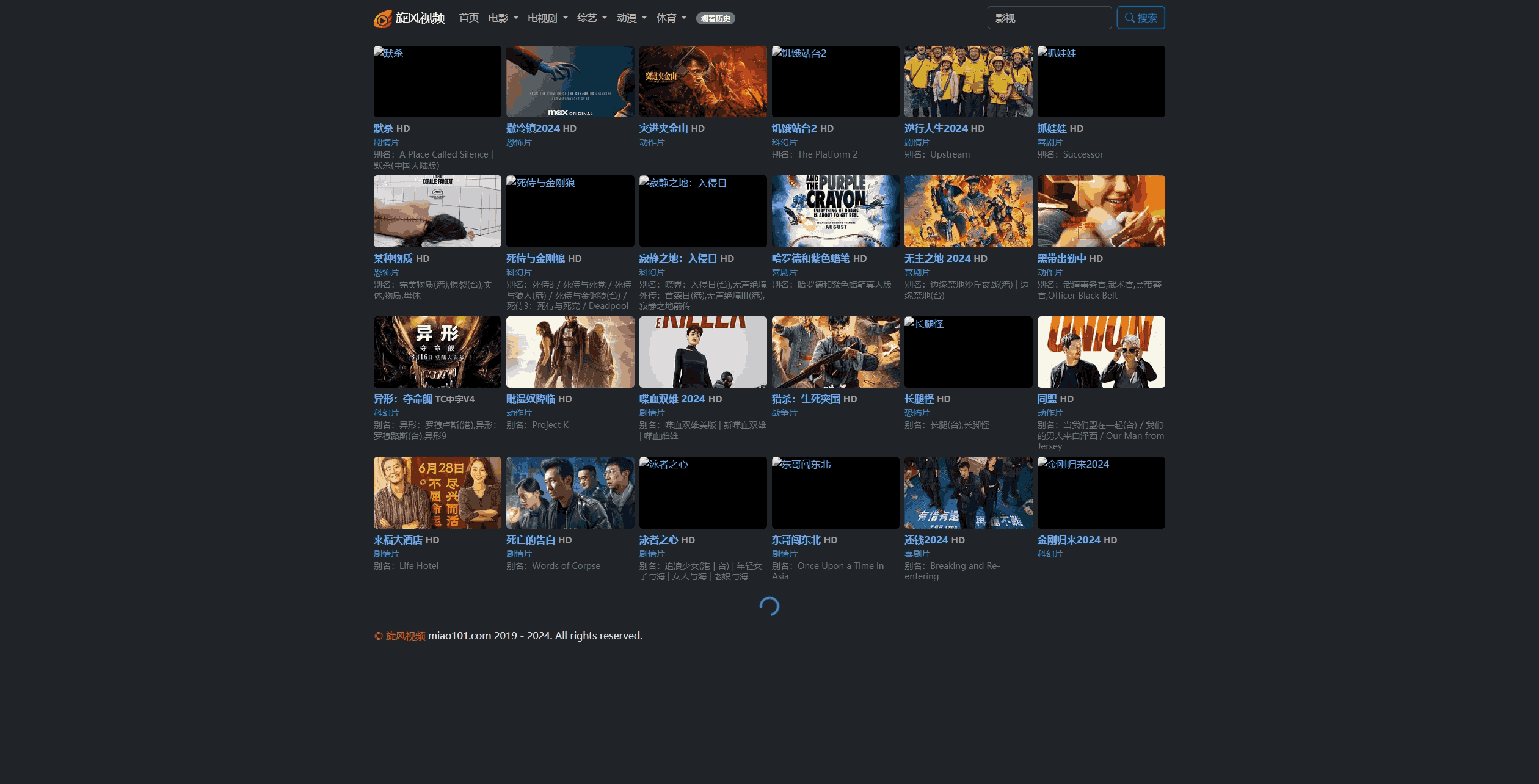Open the Purple Crayon poster thumbnail

point(835,211)
